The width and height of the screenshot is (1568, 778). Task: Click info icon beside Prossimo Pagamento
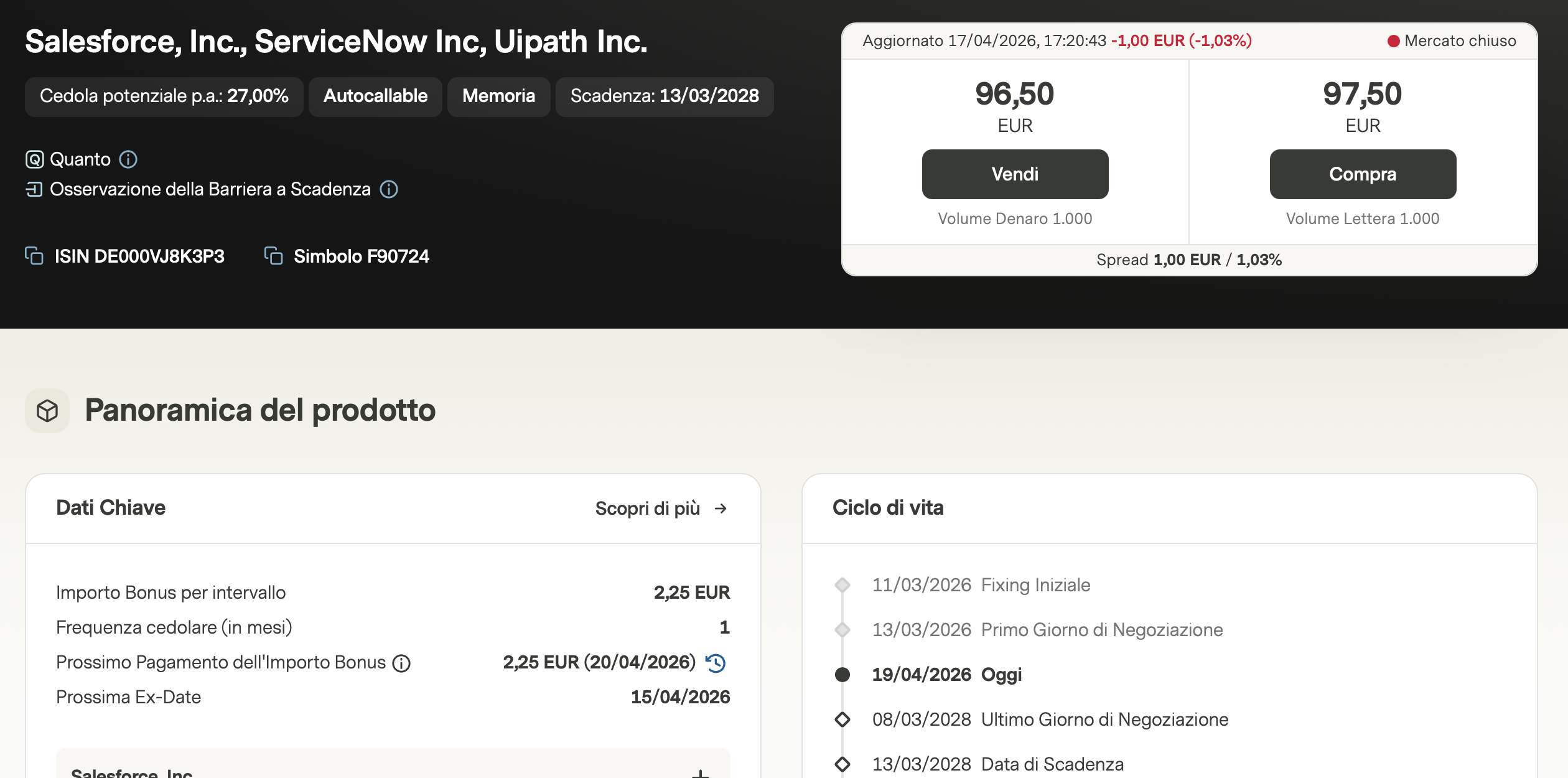pos(401,663)
